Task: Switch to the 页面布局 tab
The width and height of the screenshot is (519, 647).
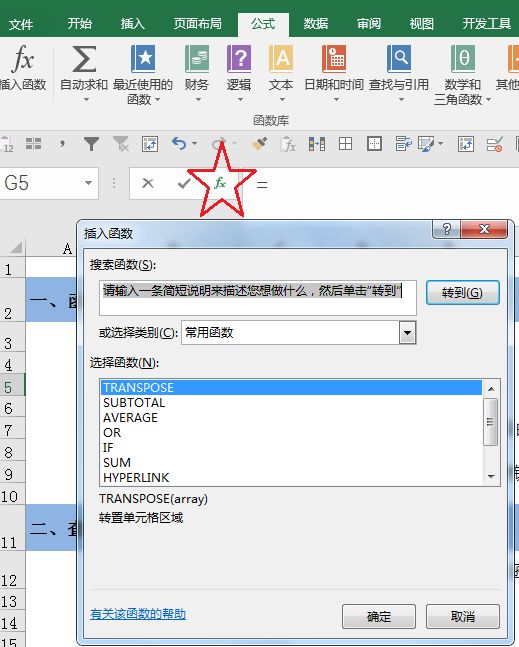Action: pyautogui.click(x=198, y=24)
